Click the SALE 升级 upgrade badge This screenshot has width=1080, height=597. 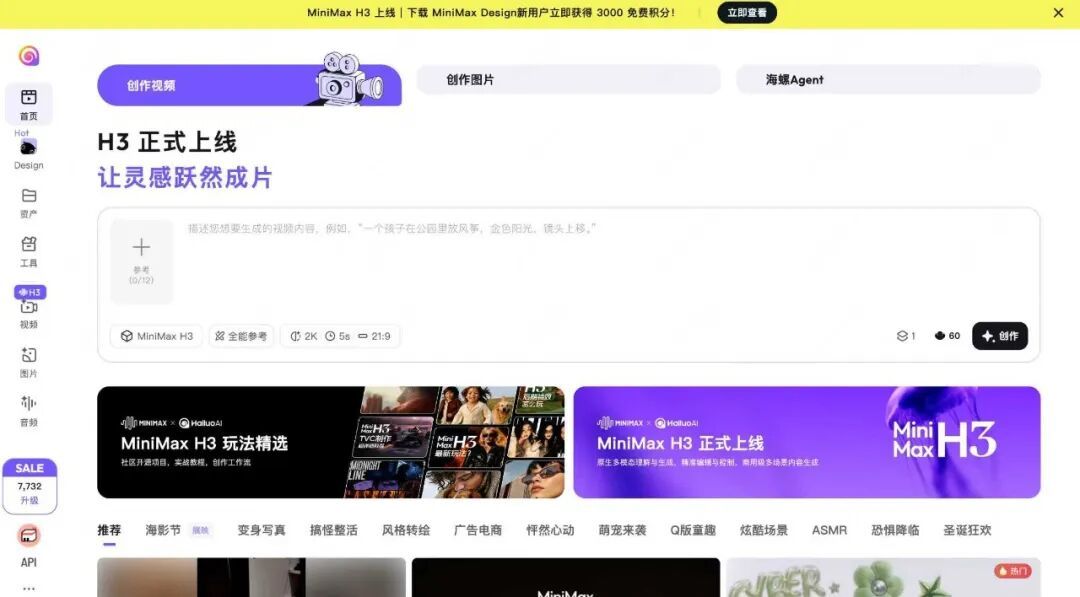coord(30,486)
